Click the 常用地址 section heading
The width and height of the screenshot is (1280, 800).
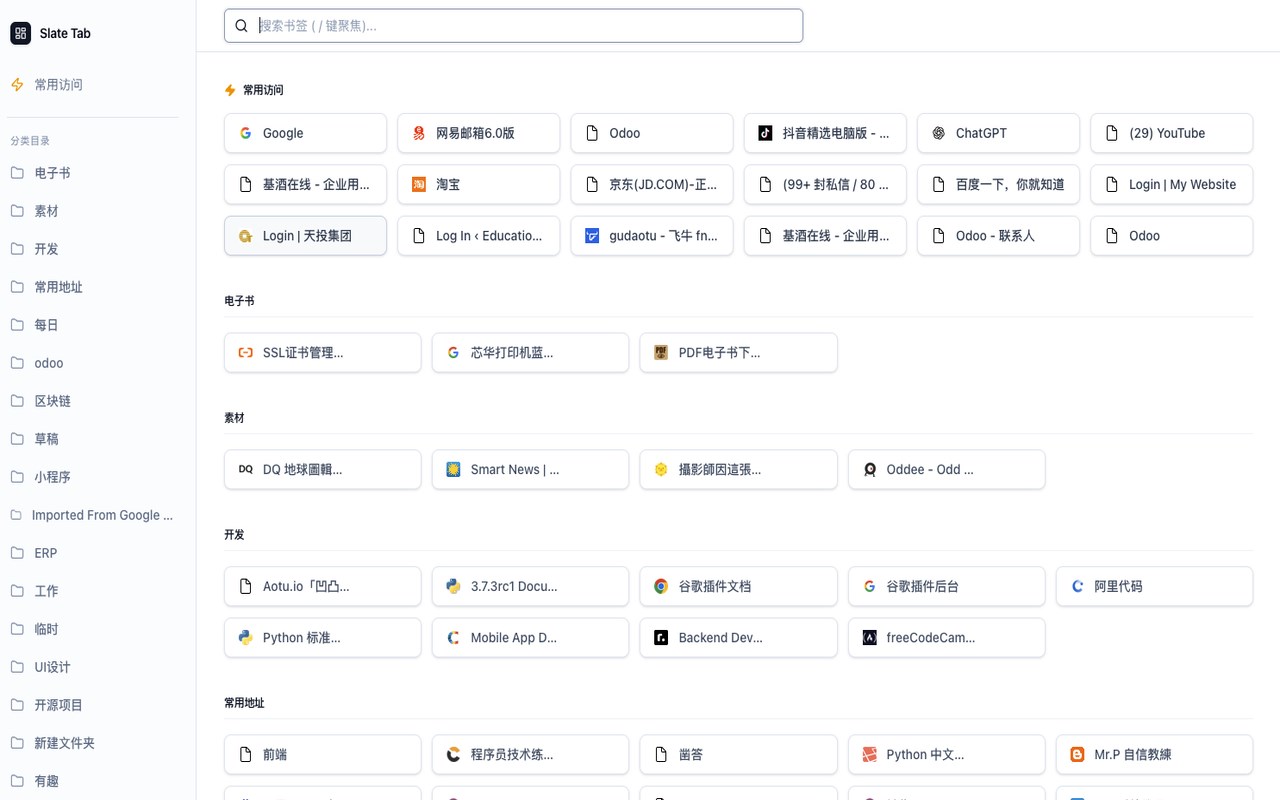[244, 703]
